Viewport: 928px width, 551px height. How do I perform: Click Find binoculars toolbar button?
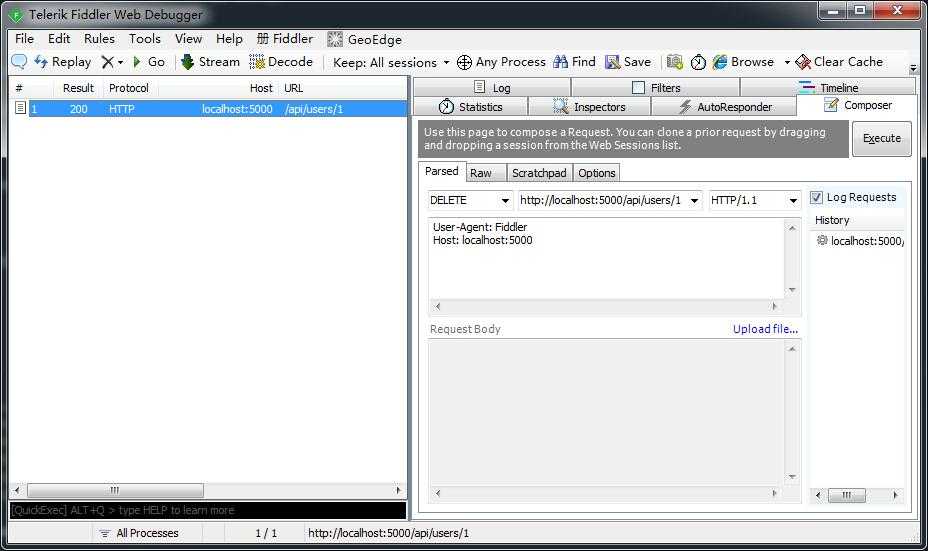pos(574,62)
